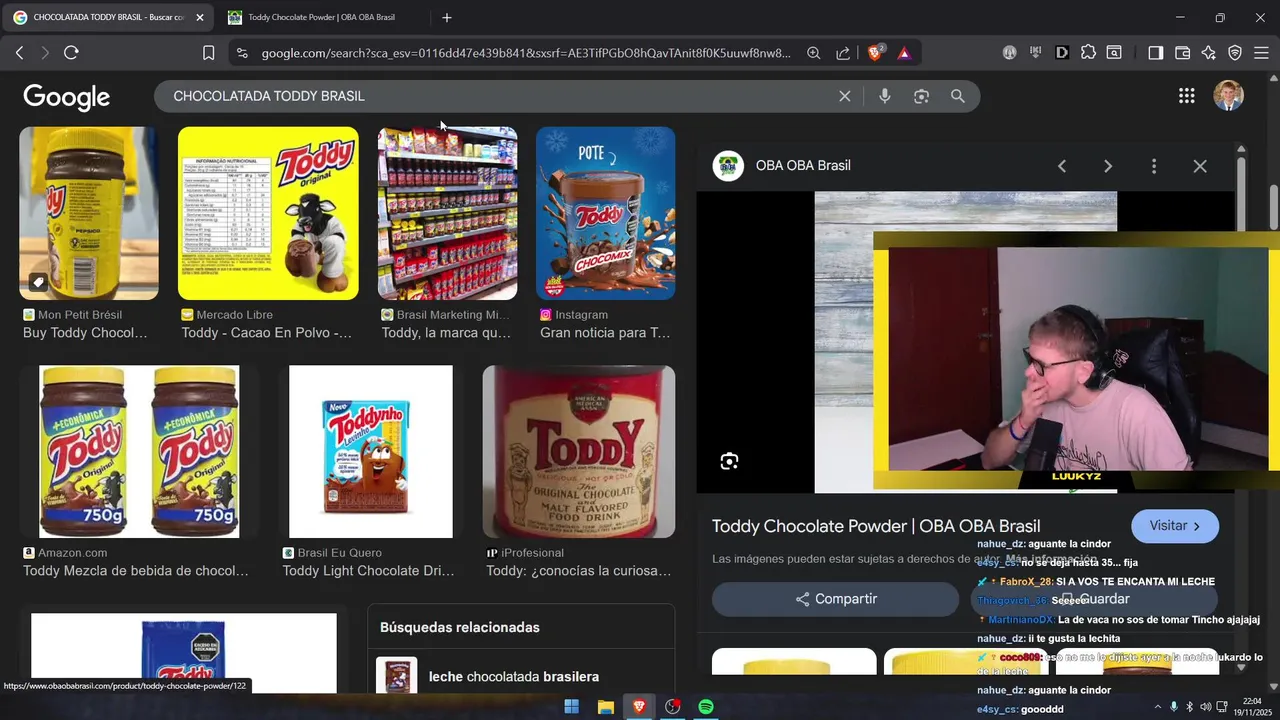Viewport: 1280px width, 720px height.
Task: Open the browser hamburger main menu
Action: (x=1261, y=53)
